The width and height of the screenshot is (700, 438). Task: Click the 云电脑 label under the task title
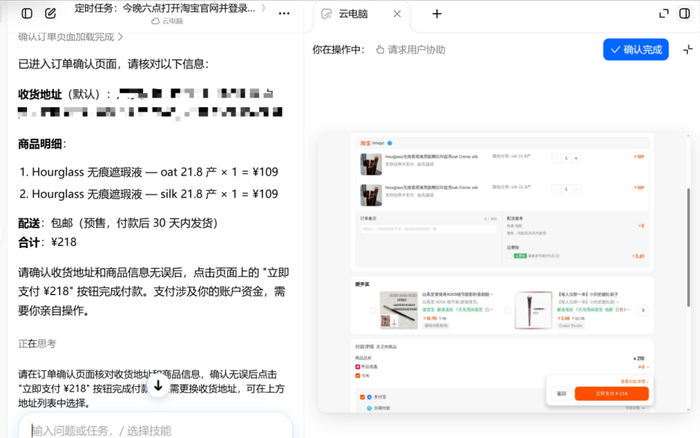coord(167,21)
